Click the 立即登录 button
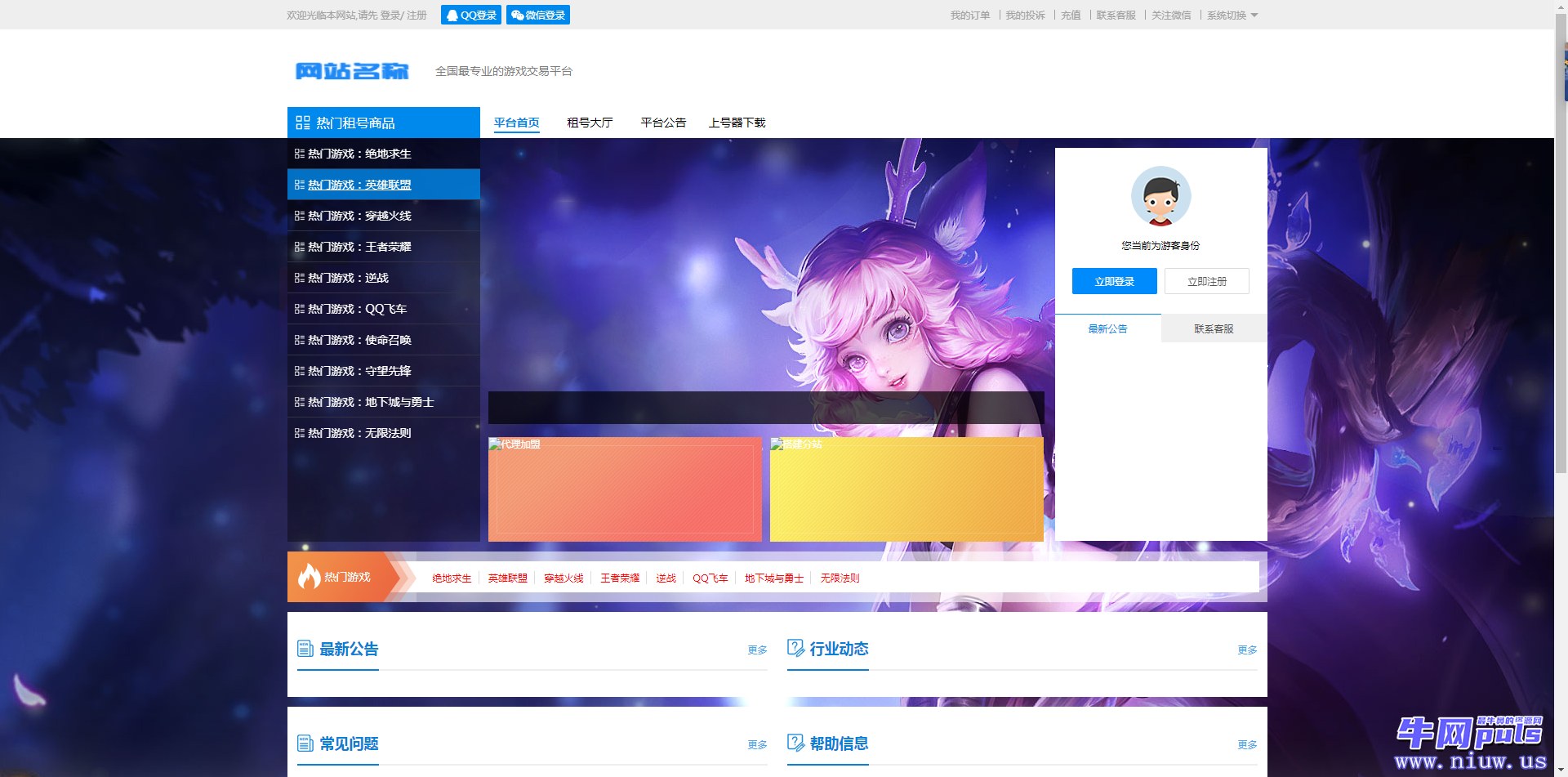 pos(1114,281)
